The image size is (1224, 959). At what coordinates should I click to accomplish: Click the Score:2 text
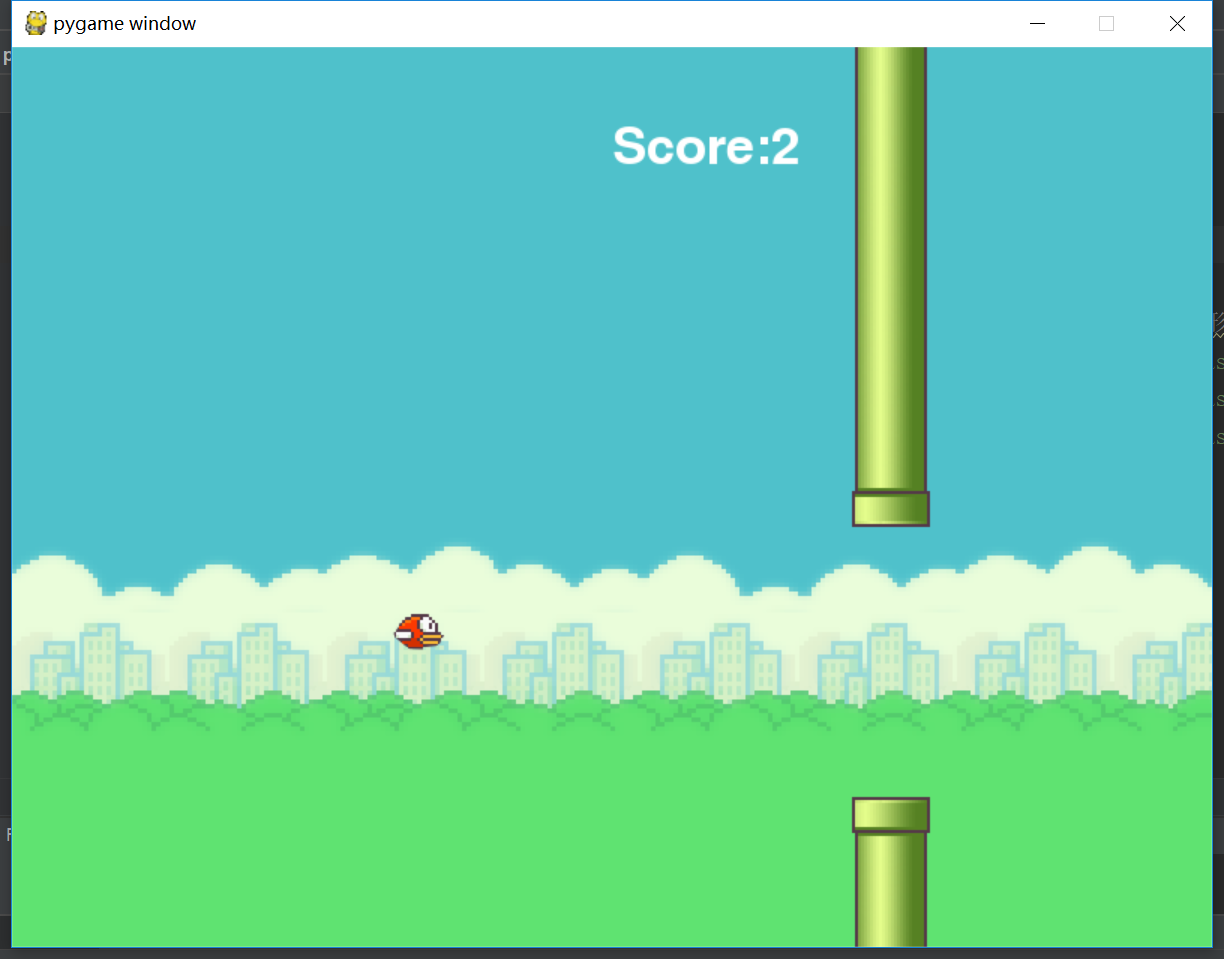[x=705, y=146]
